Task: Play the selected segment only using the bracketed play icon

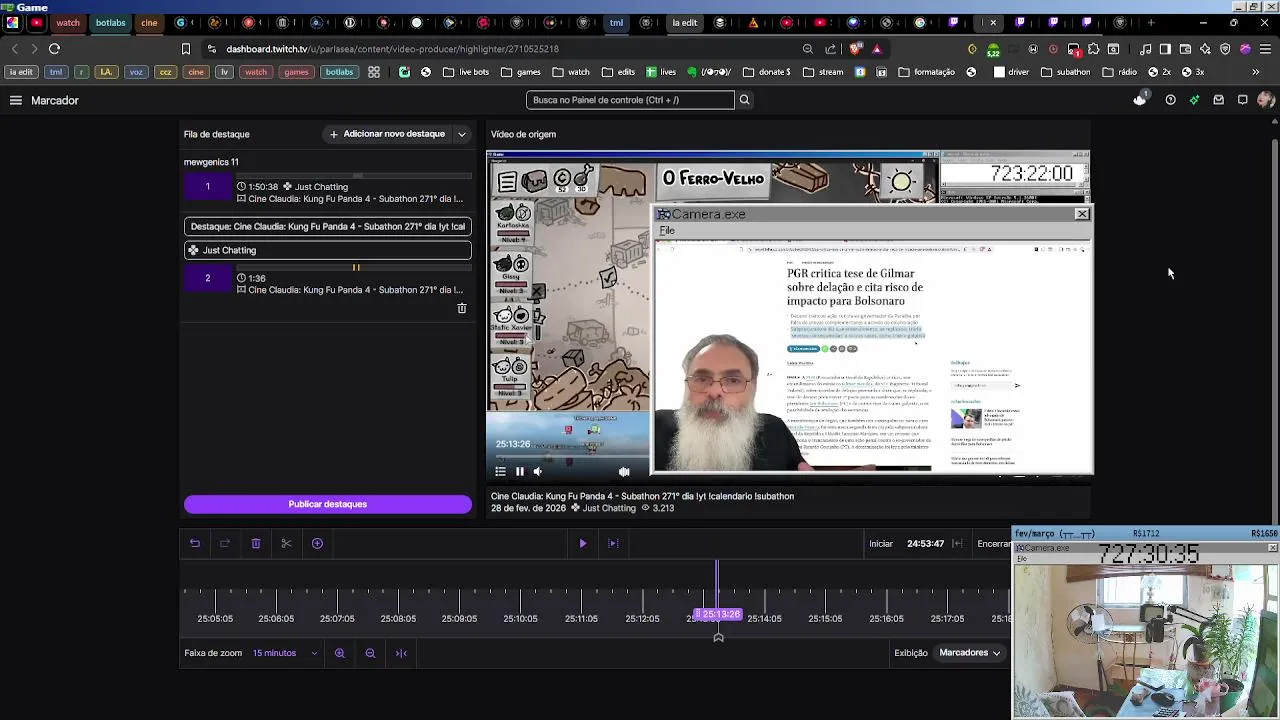Action: (x=613, y=543)
